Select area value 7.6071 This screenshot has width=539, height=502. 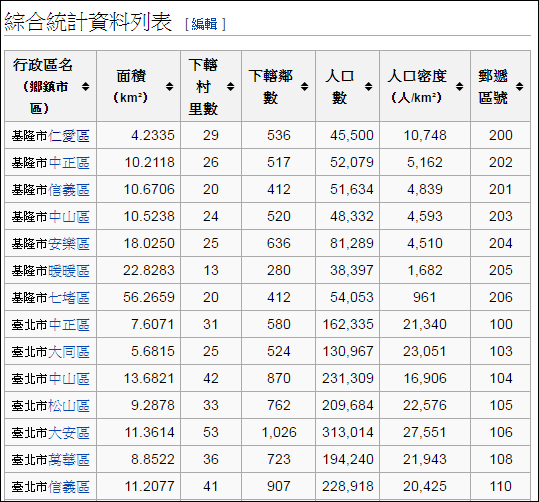click(x=153, y=324)
